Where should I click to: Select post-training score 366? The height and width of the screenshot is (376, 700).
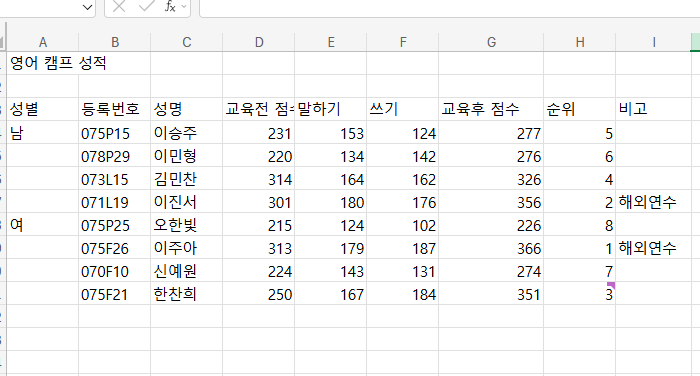tap(491, 248)
